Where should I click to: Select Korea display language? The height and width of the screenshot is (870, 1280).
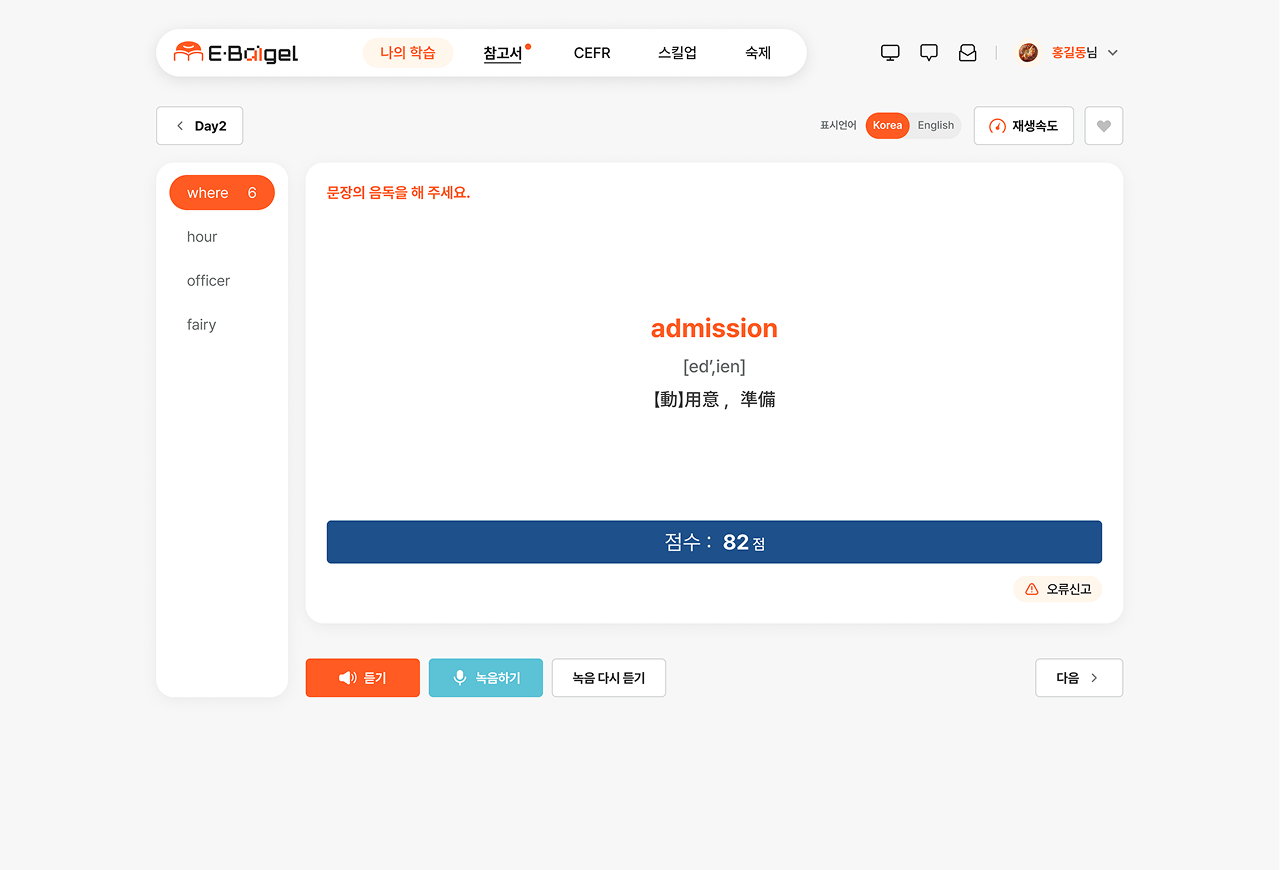point(887,126)
